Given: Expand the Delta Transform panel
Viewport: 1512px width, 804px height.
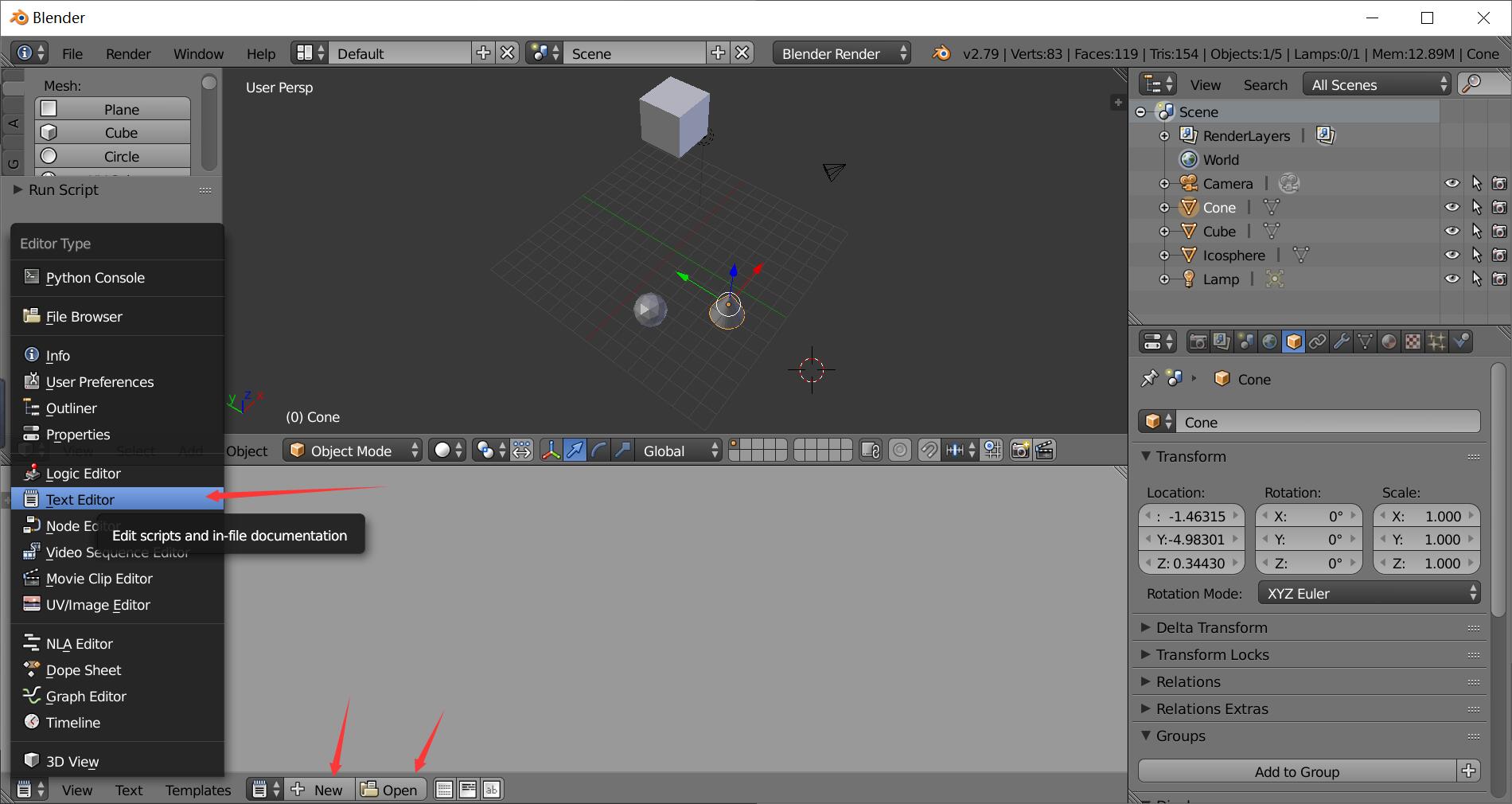Looking at the screenshot, I should click(1211, 627).
